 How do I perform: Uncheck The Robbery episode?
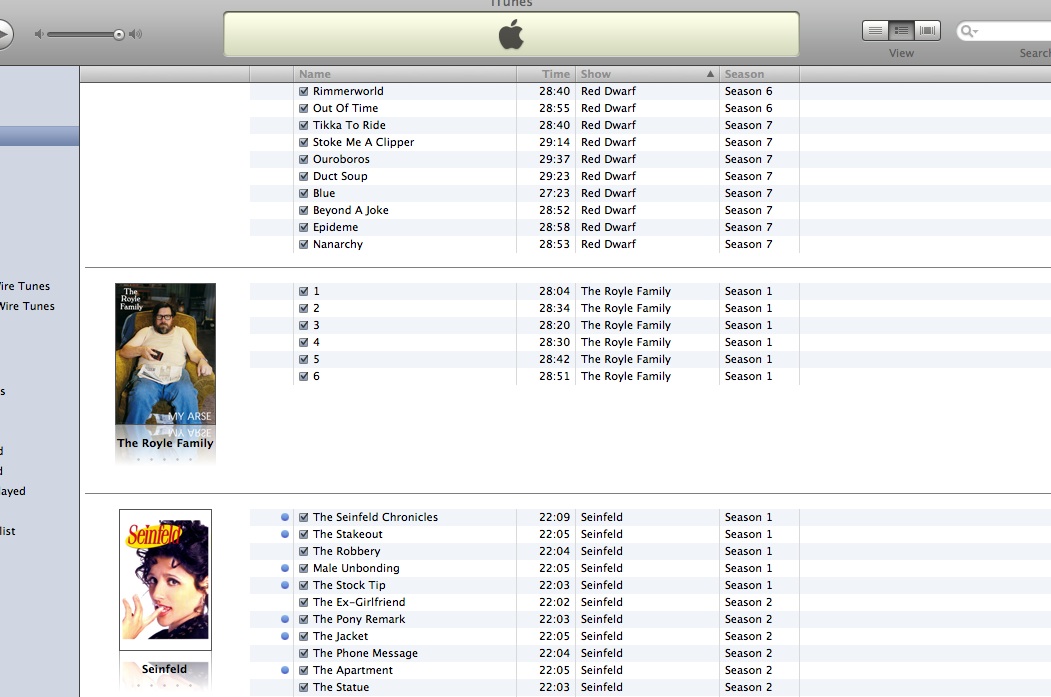[304, 551]
